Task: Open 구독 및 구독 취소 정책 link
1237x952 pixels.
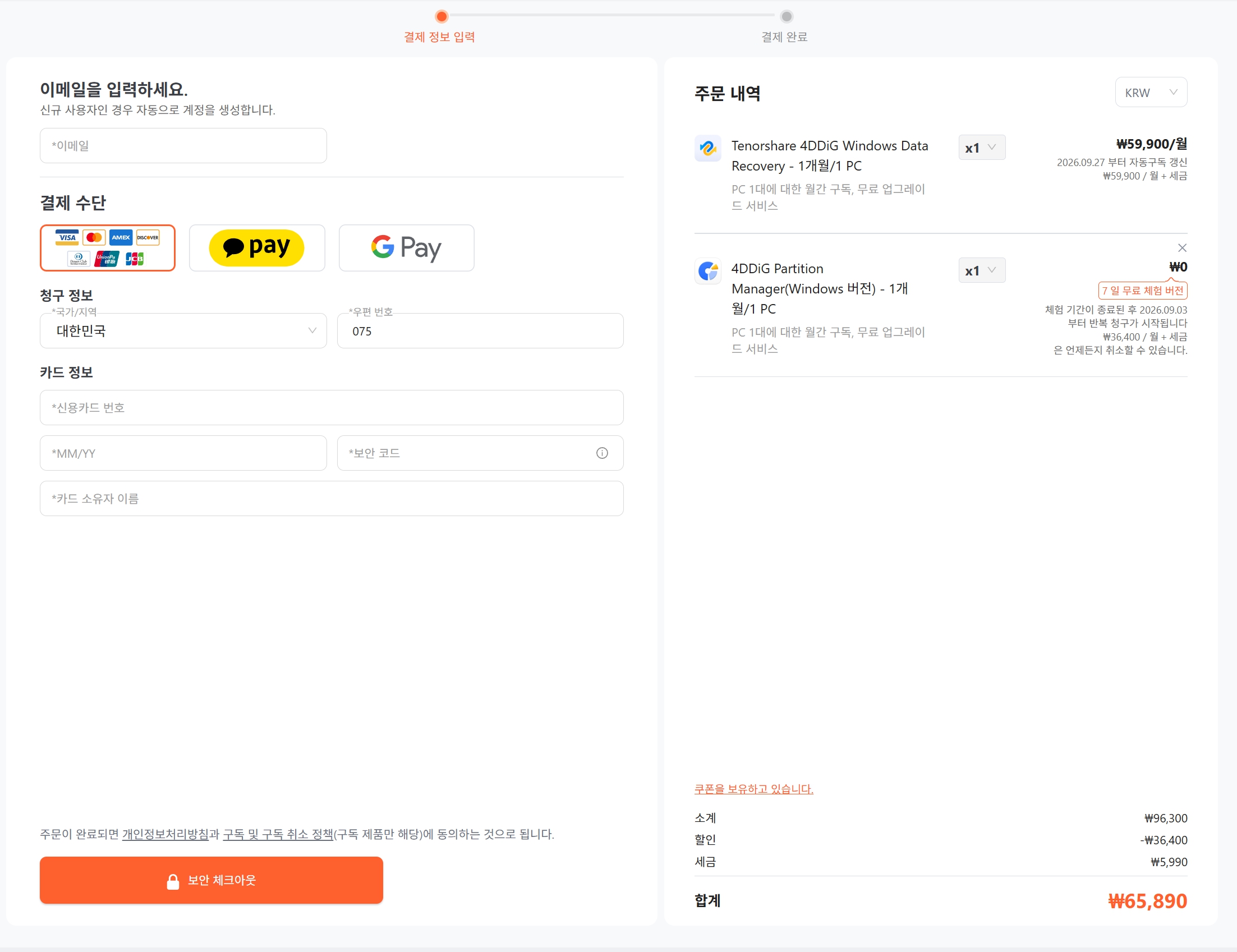Action: tap(278, 834)
